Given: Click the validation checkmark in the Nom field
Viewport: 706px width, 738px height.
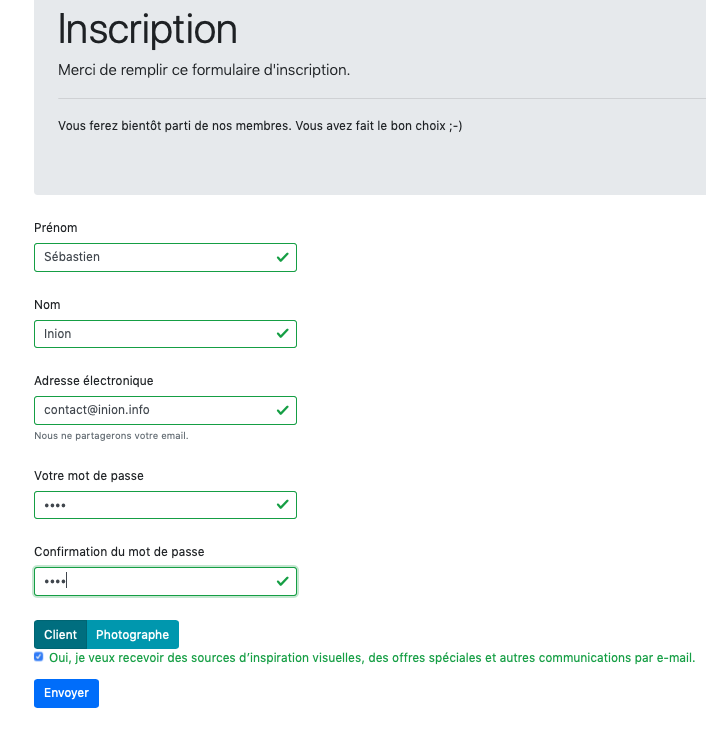Looking at the screenshot, I should [x=283, y=334].
